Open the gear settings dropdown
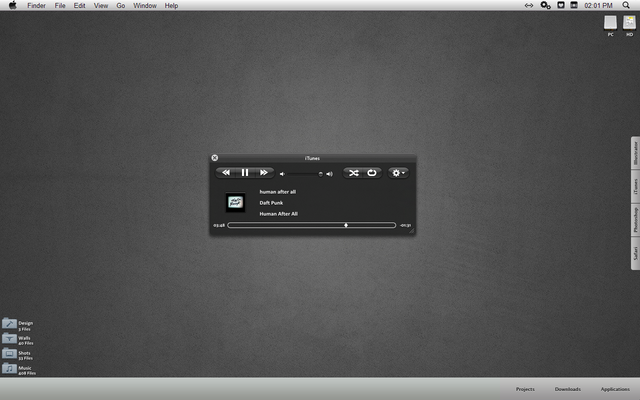 pyautogui.click(x=398, y=173)
